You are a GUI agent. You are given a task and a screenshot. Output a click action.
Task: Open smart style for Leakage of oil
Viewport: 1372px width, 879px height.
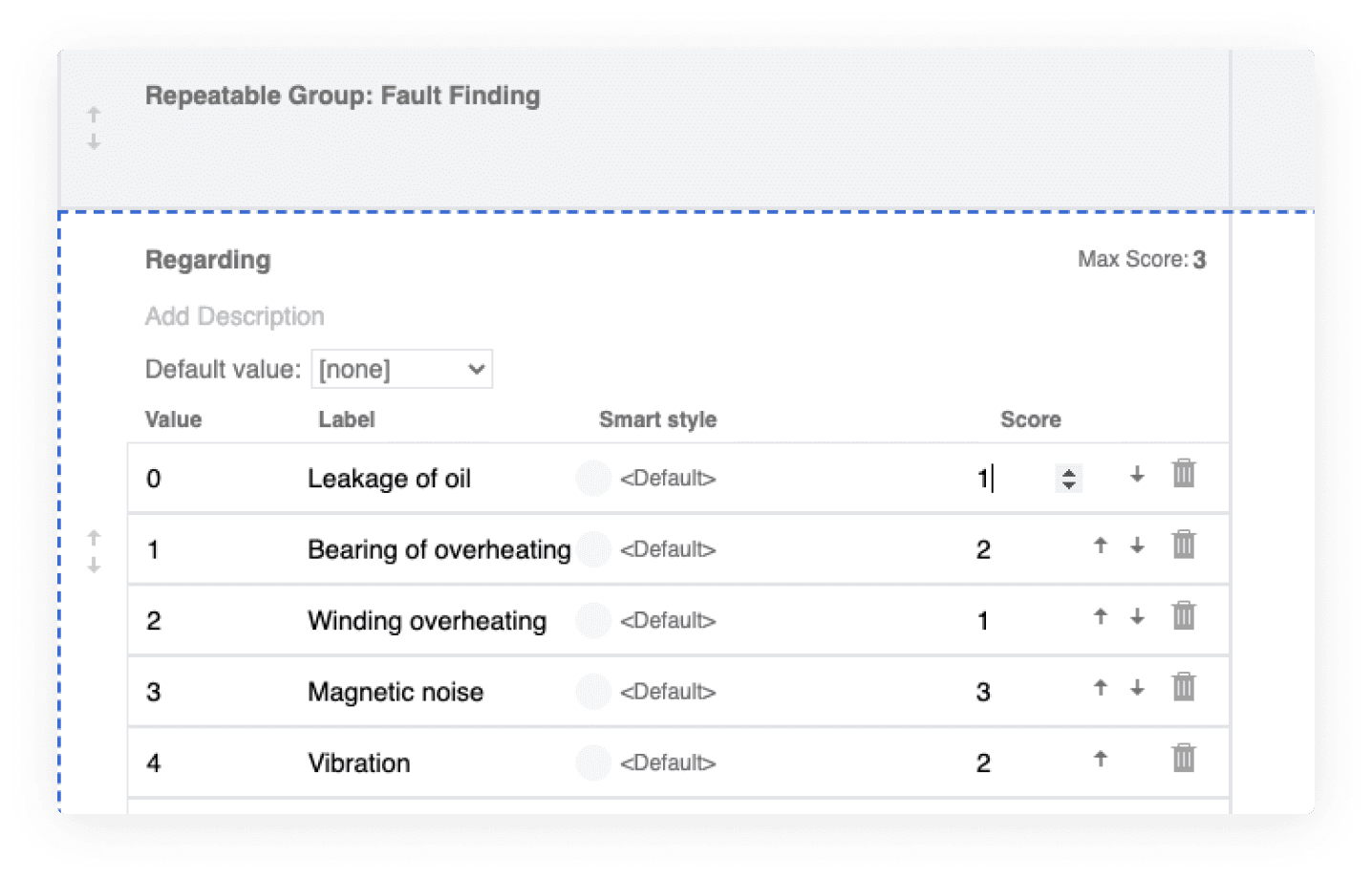click(x=667, y=479)
